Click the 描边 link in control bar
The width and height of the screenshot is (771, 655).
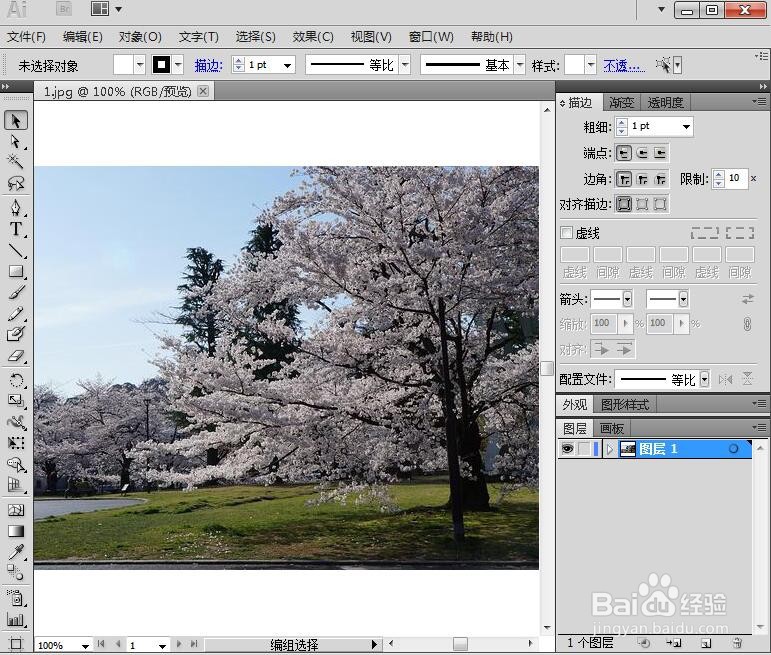click(208, 65)
